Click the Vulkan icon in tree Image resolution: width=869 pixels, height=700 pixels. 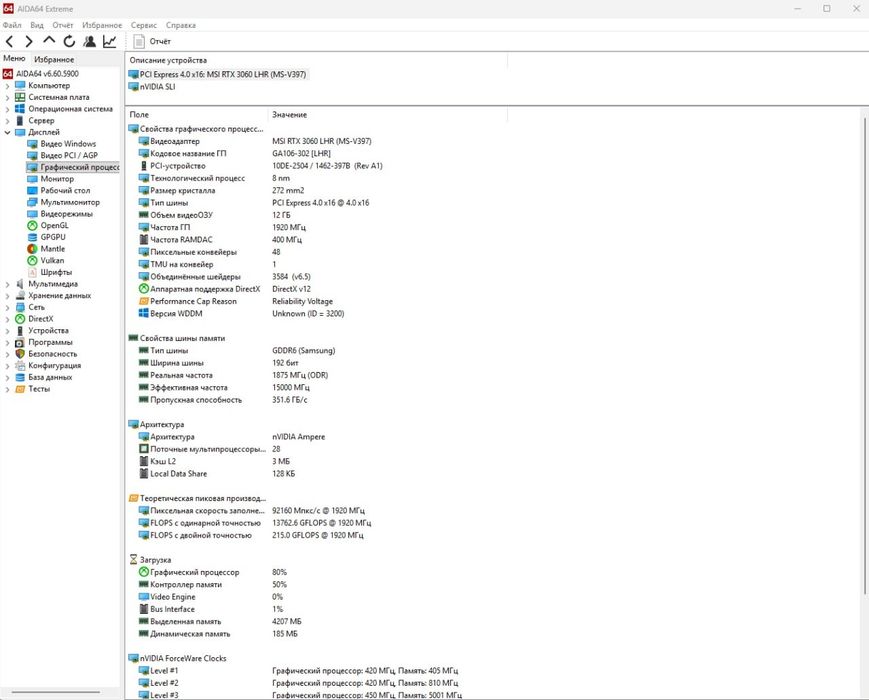(32, 260)
